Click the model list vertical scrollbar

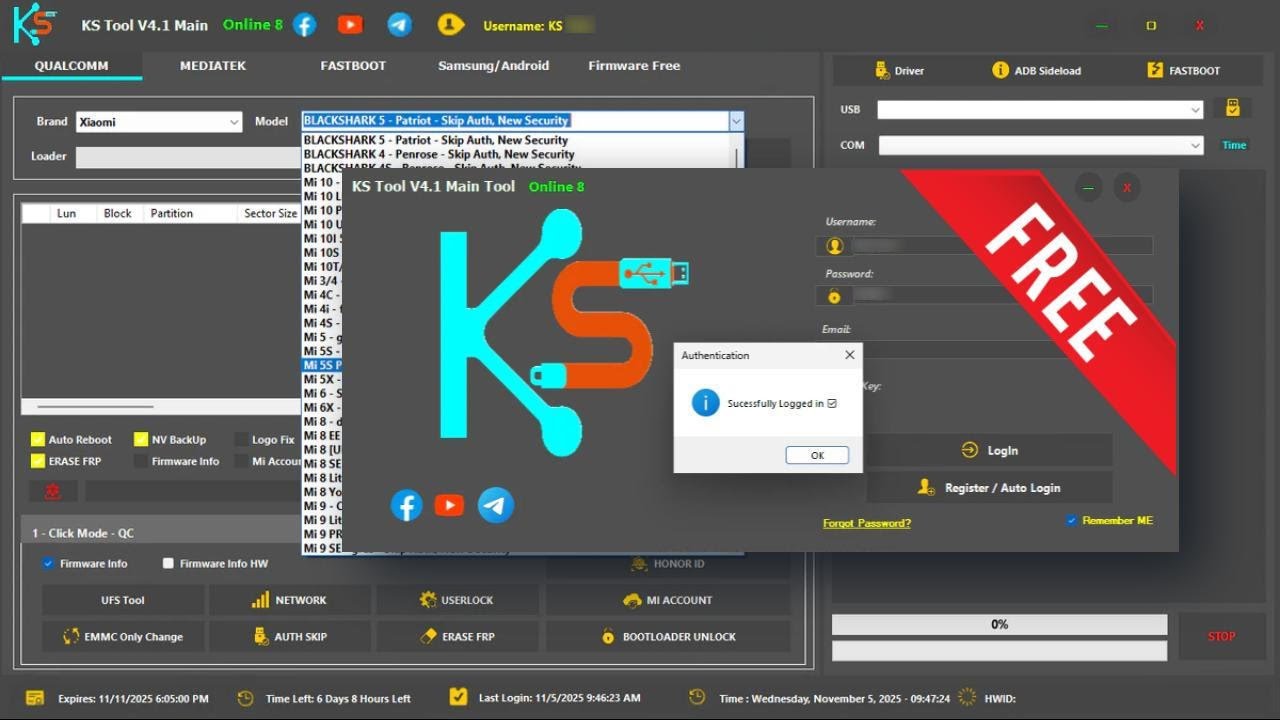pyautogui.click(x=739, y=158)
